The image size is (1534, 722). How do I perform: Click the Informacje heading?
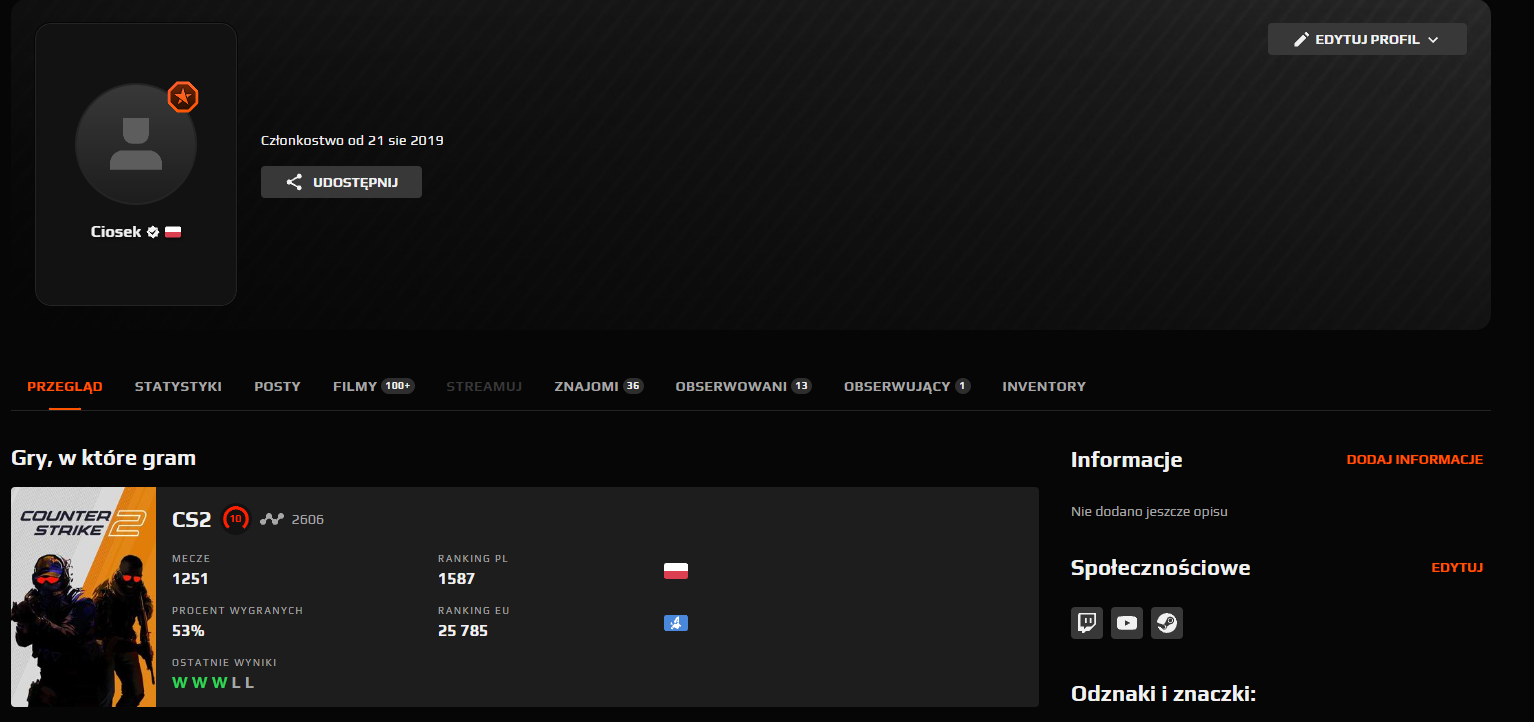(x=1127, y=460)
